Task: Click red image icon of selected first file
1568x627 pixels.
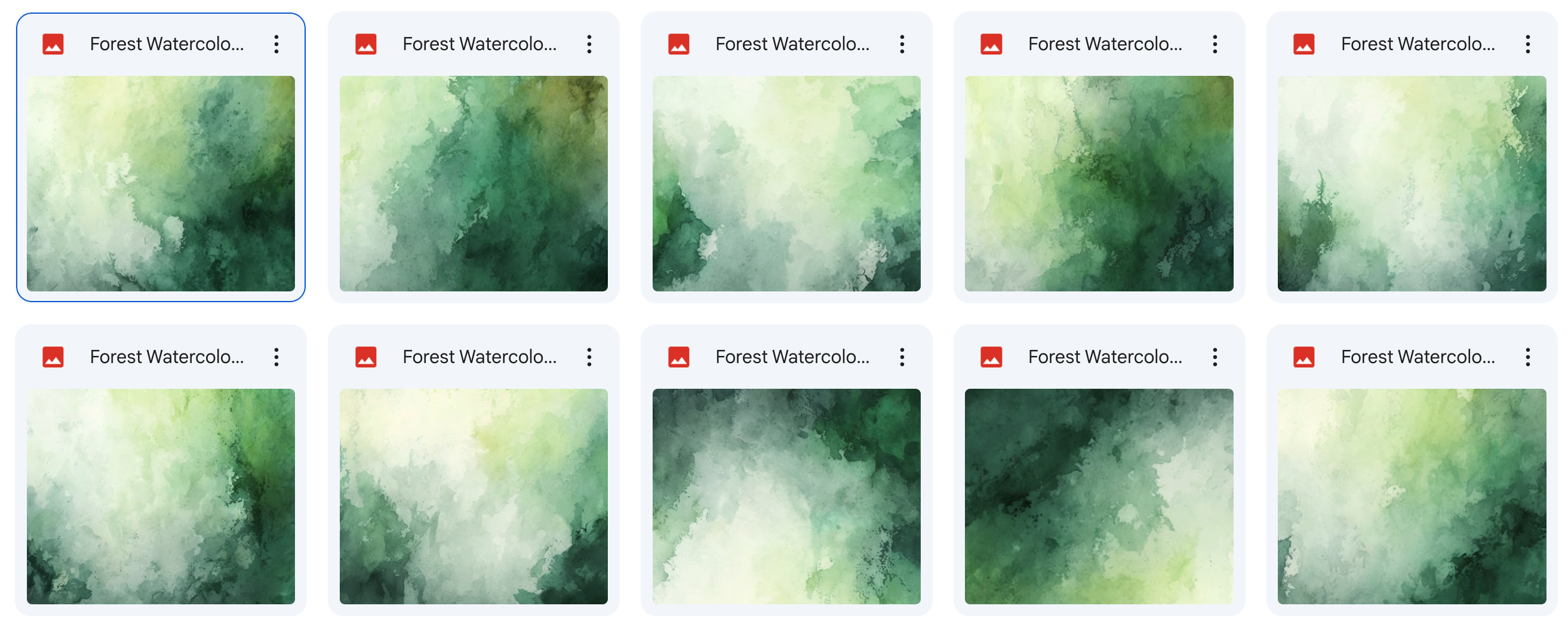Action: (53, 44)
